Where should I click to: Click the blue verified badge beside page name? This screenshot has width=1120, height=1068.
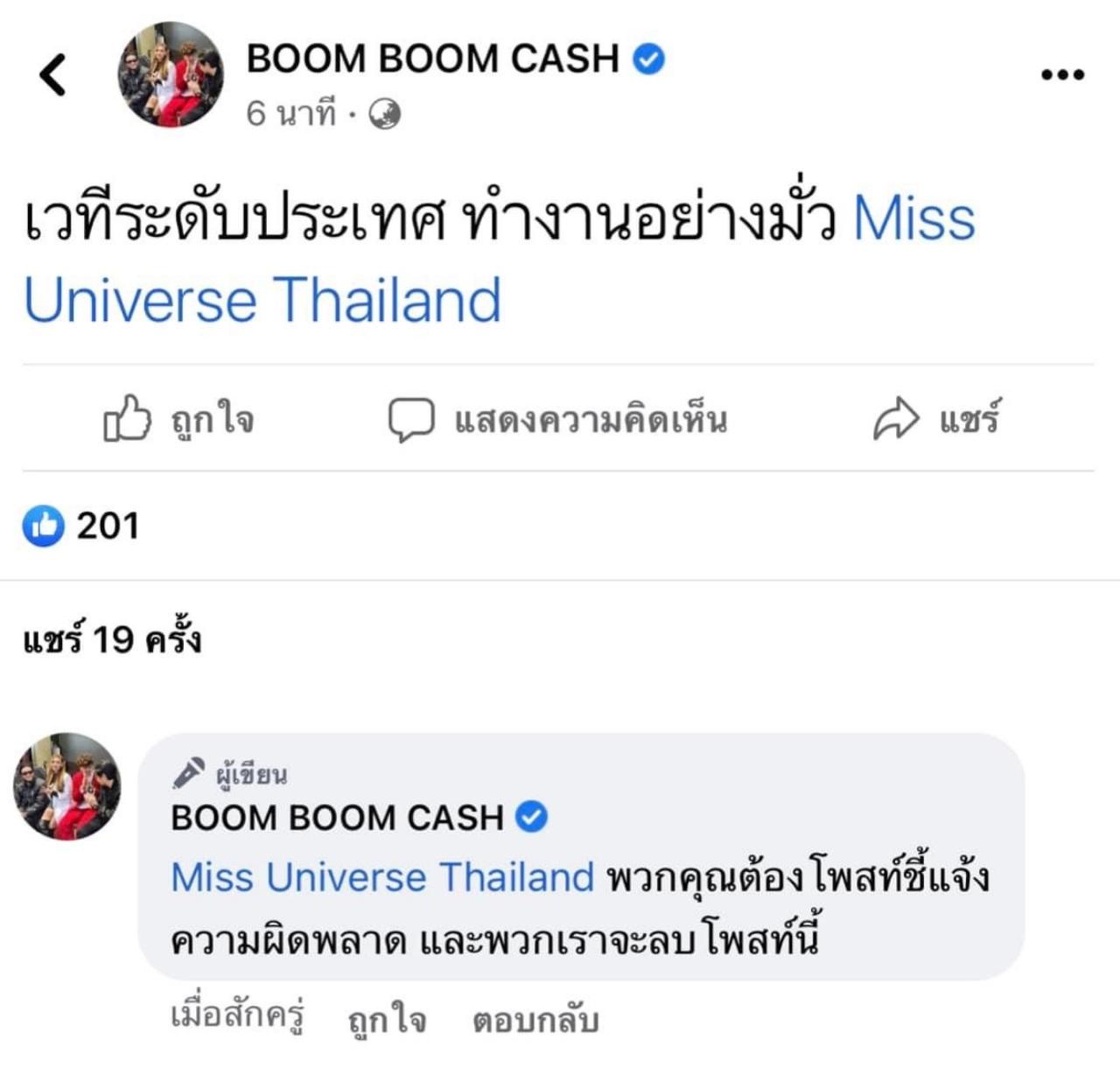(648, 59)
